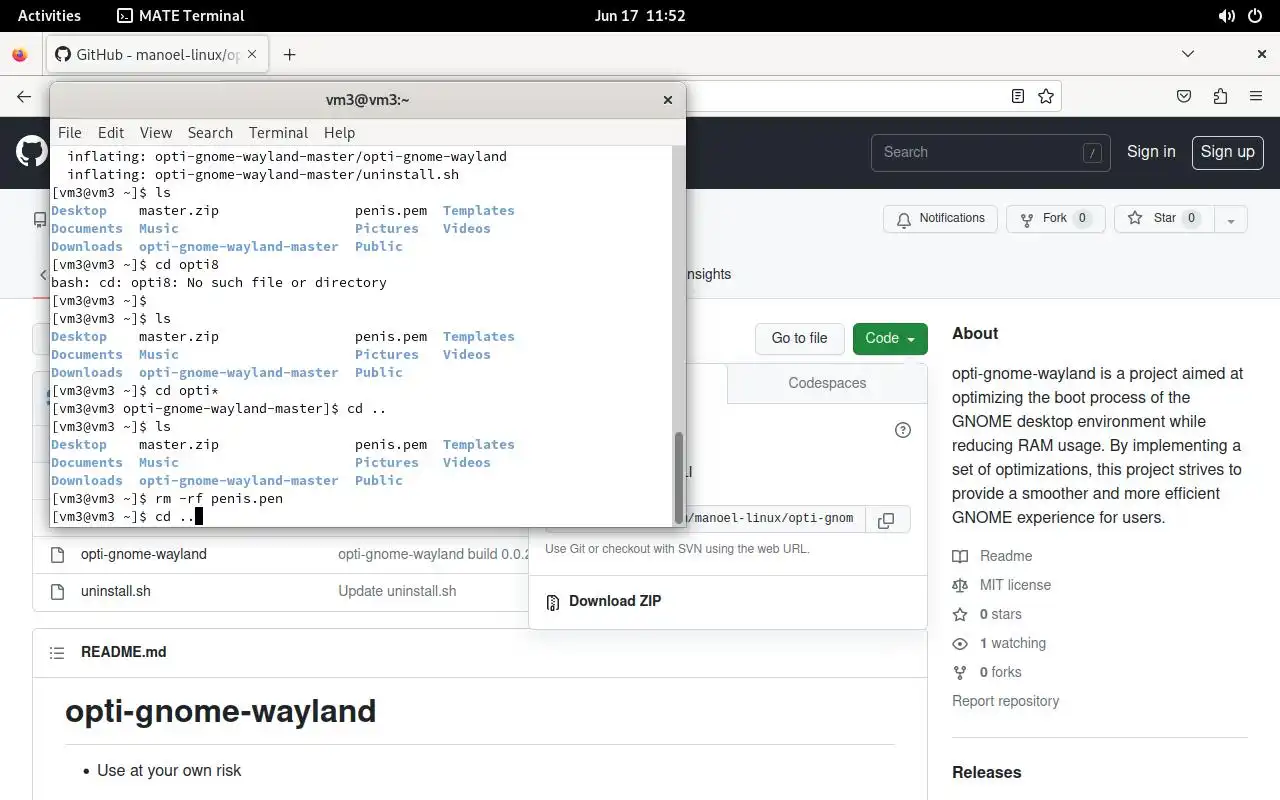This screenshot has width=1280, height=800.
Task: Click the Releases heading
Action: point(986,772)
